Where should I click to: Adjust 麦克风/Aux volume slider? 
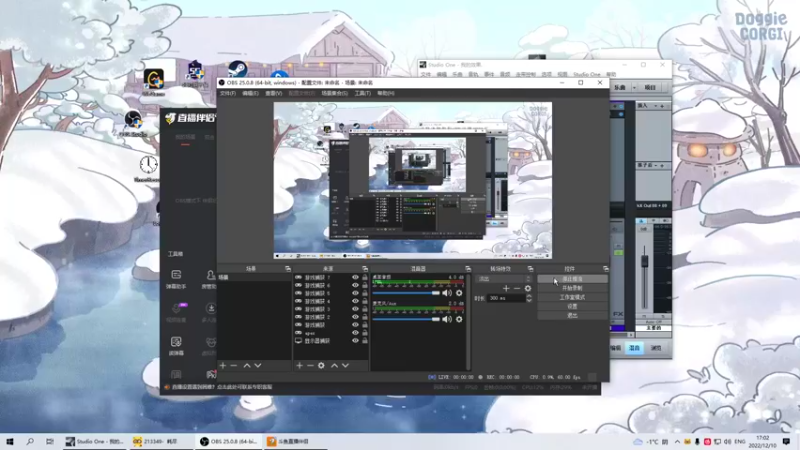[x=406, y=319]
